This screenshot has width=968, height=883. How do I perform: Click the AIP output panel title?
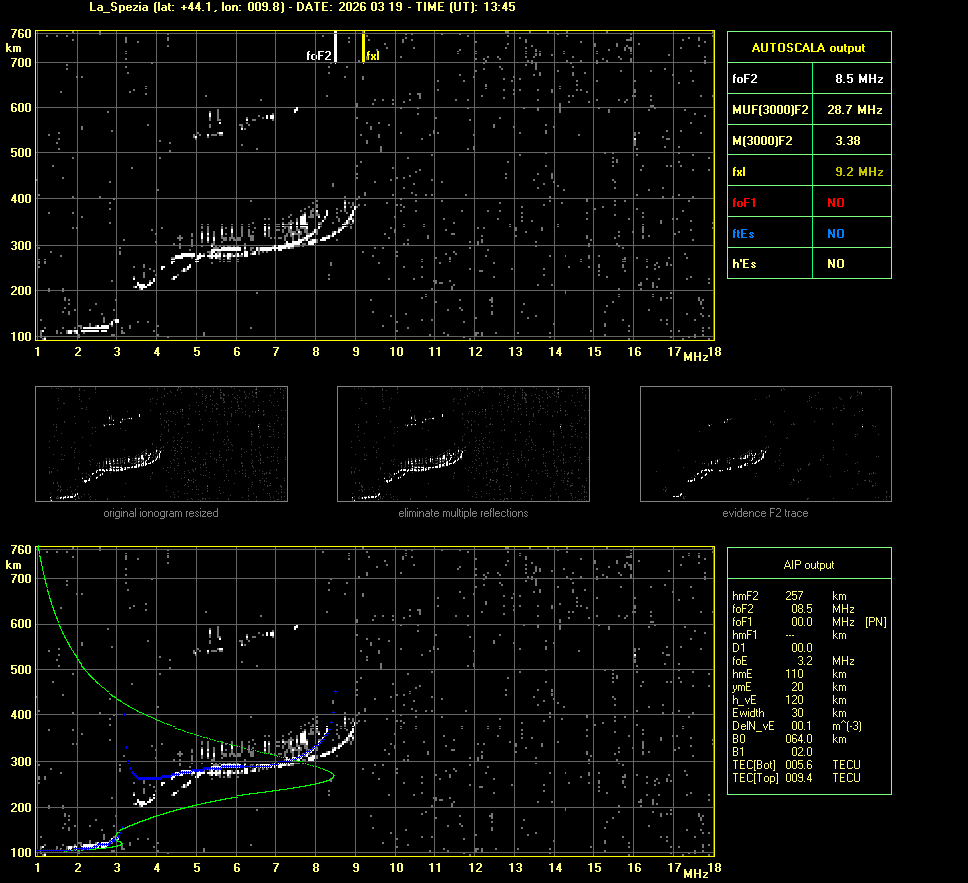coord(808,565)
